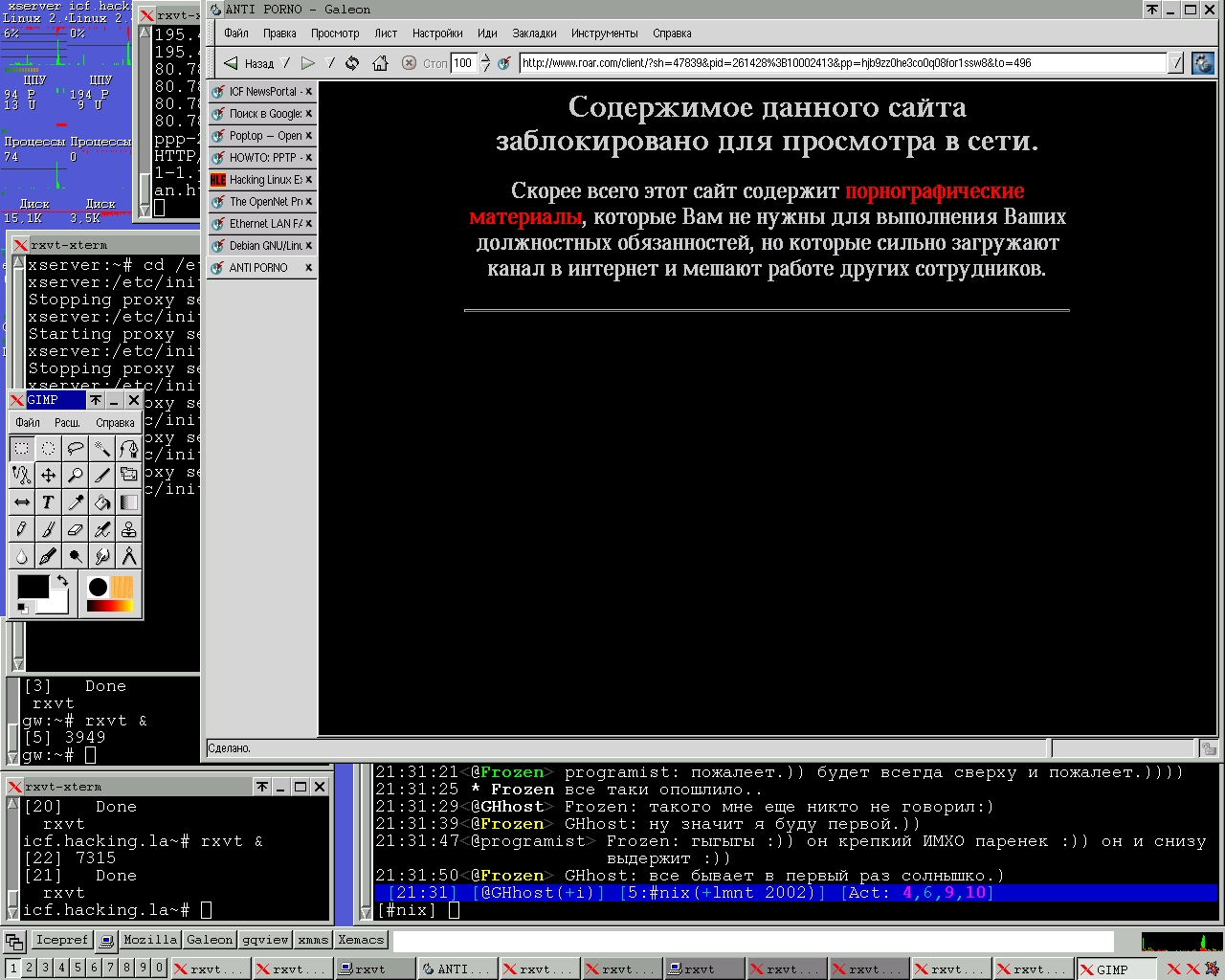The height and width of the screenshot is (980, 1225).
Task: Open Galeon URL history dropdown
Action: [x=1176, y=63]
